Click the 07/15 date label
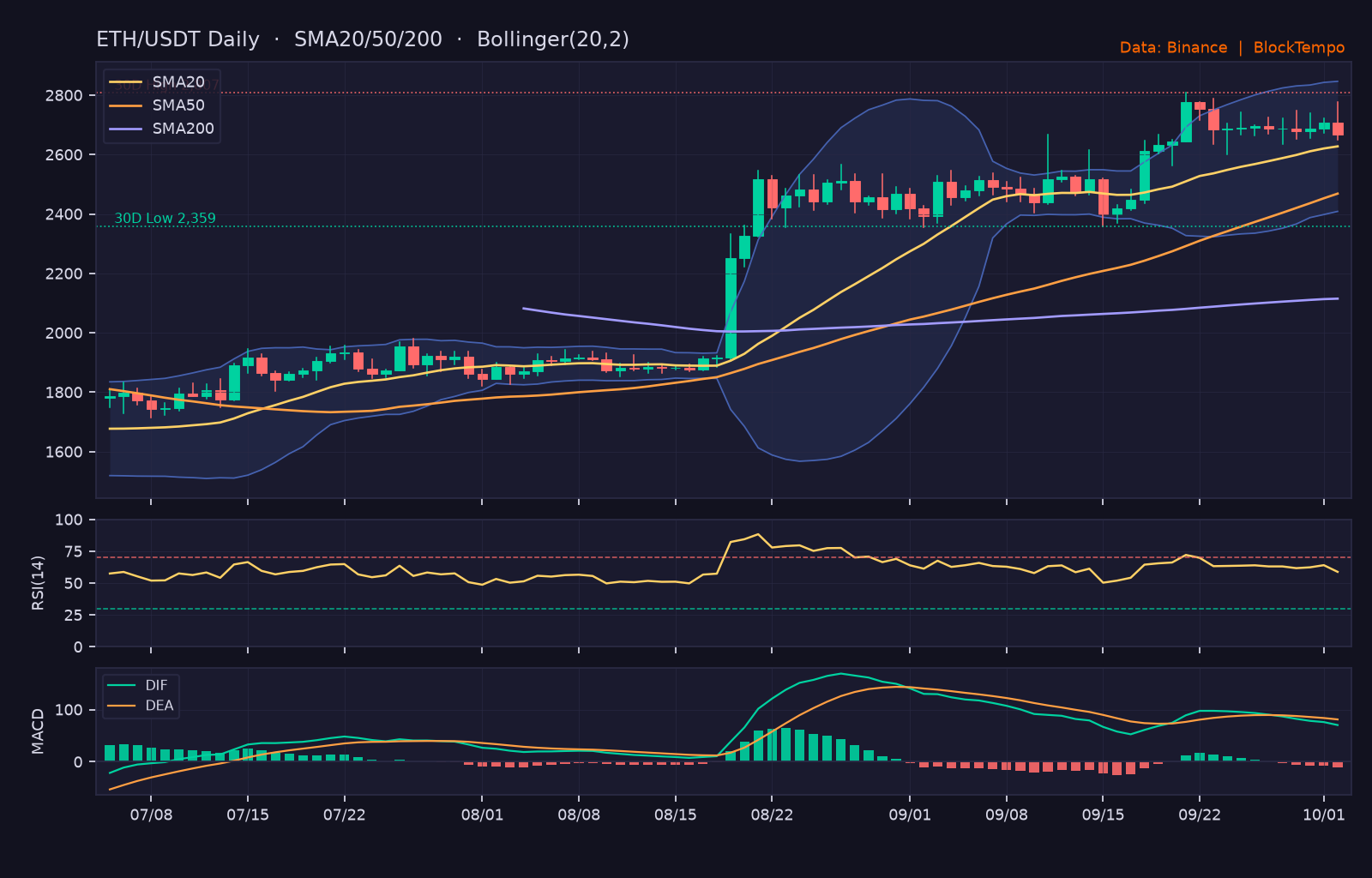 click(248, 815)
